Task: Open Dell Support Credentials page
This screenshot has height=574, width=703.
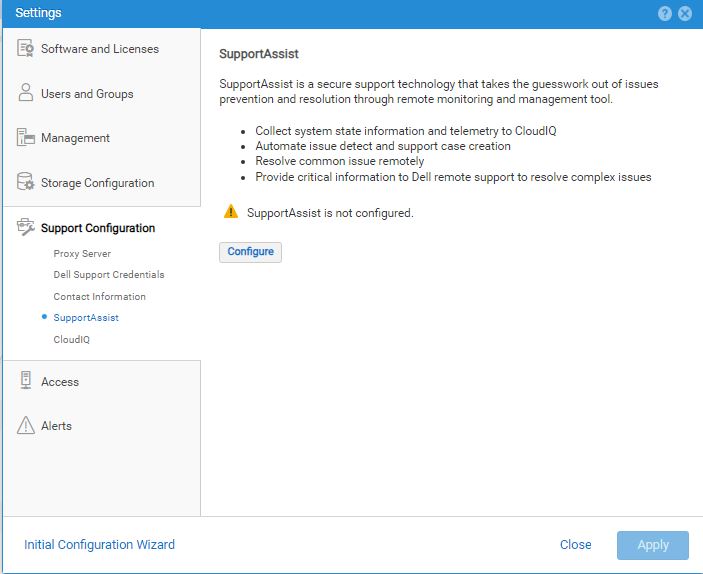Action: pos(109,275)
